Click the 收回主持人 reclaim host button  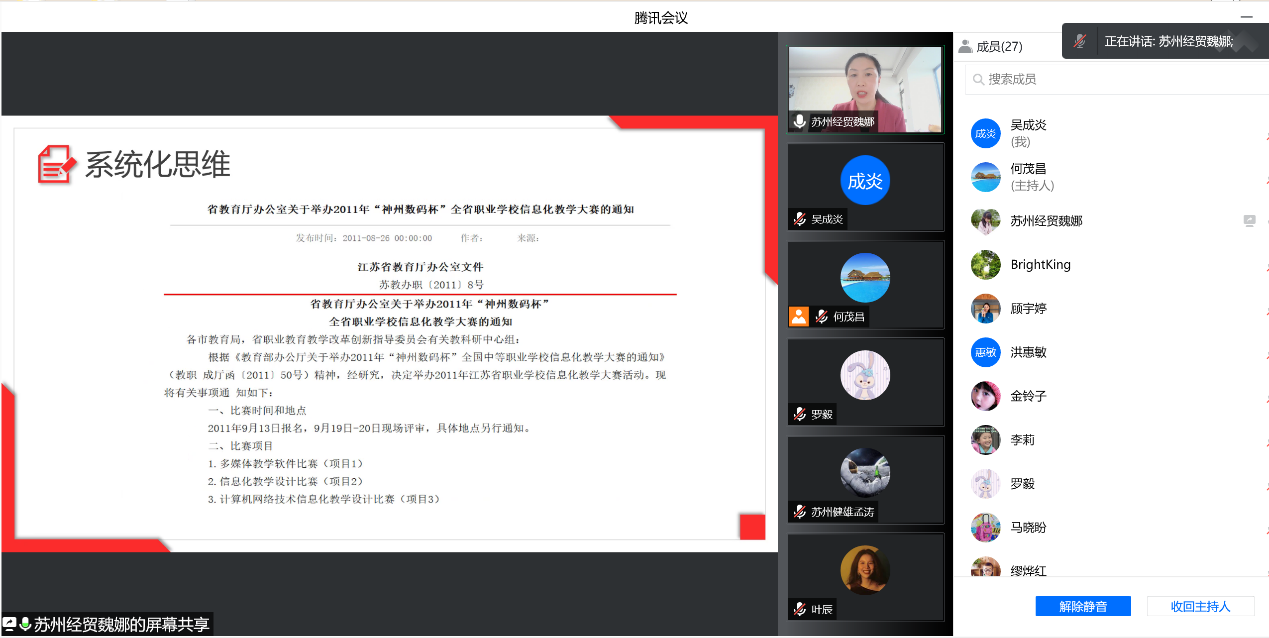(1200, 606)
